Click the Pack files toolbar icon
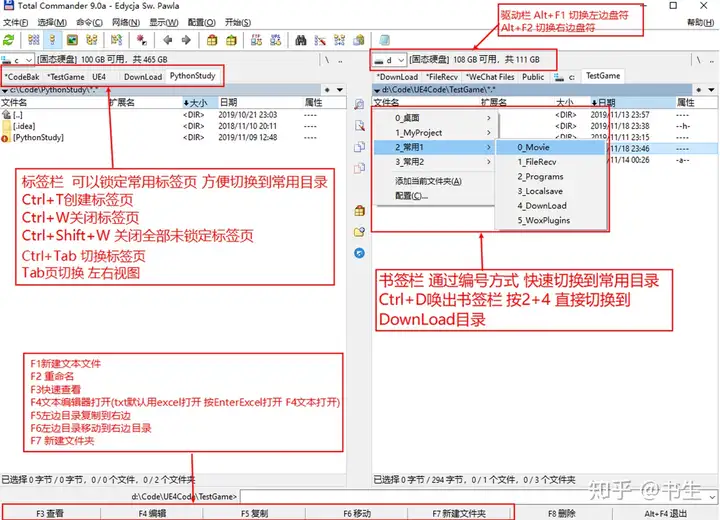 212,40
